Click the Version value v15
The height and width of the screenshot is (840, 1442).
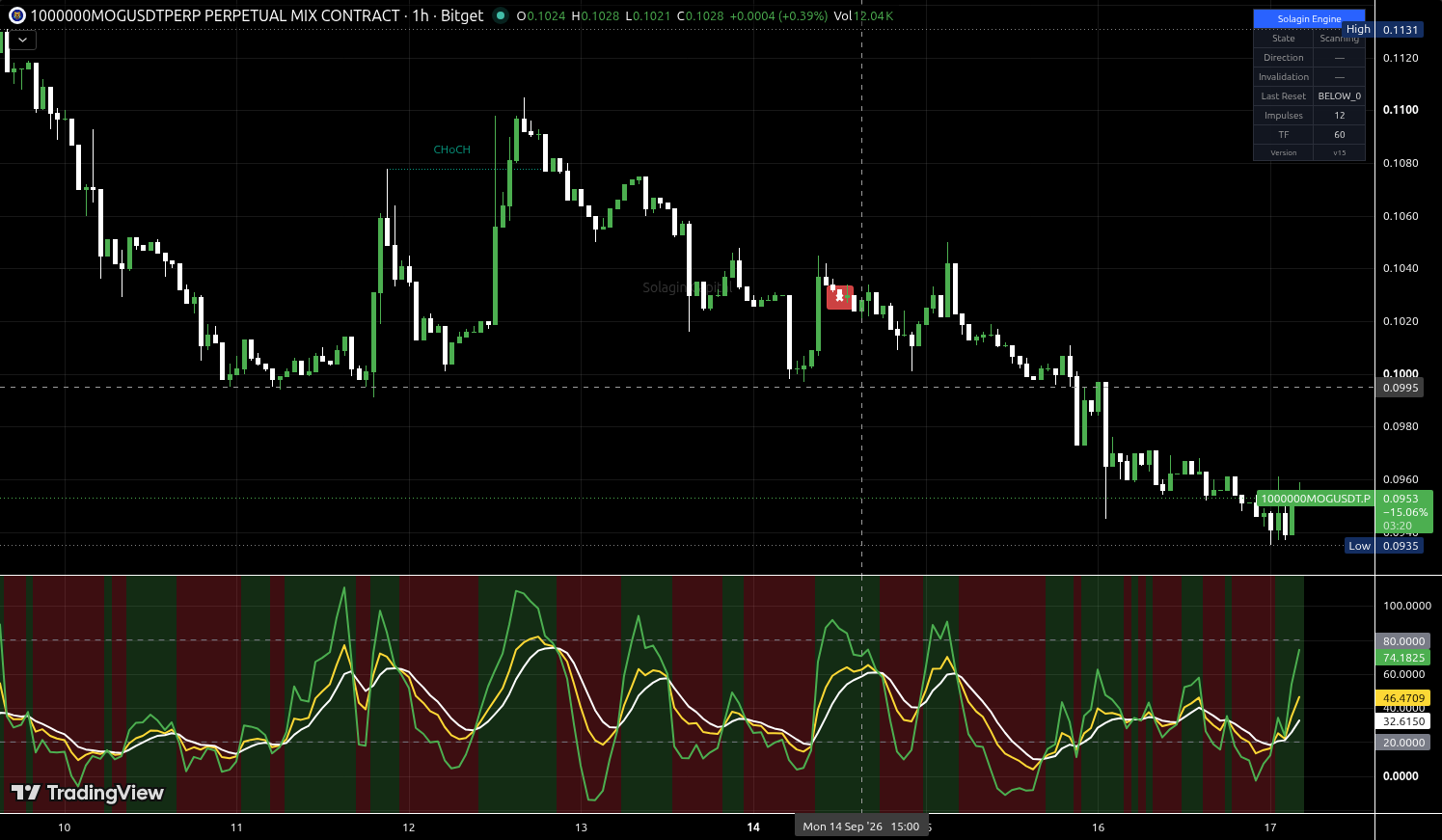(x=1339, y=152)
